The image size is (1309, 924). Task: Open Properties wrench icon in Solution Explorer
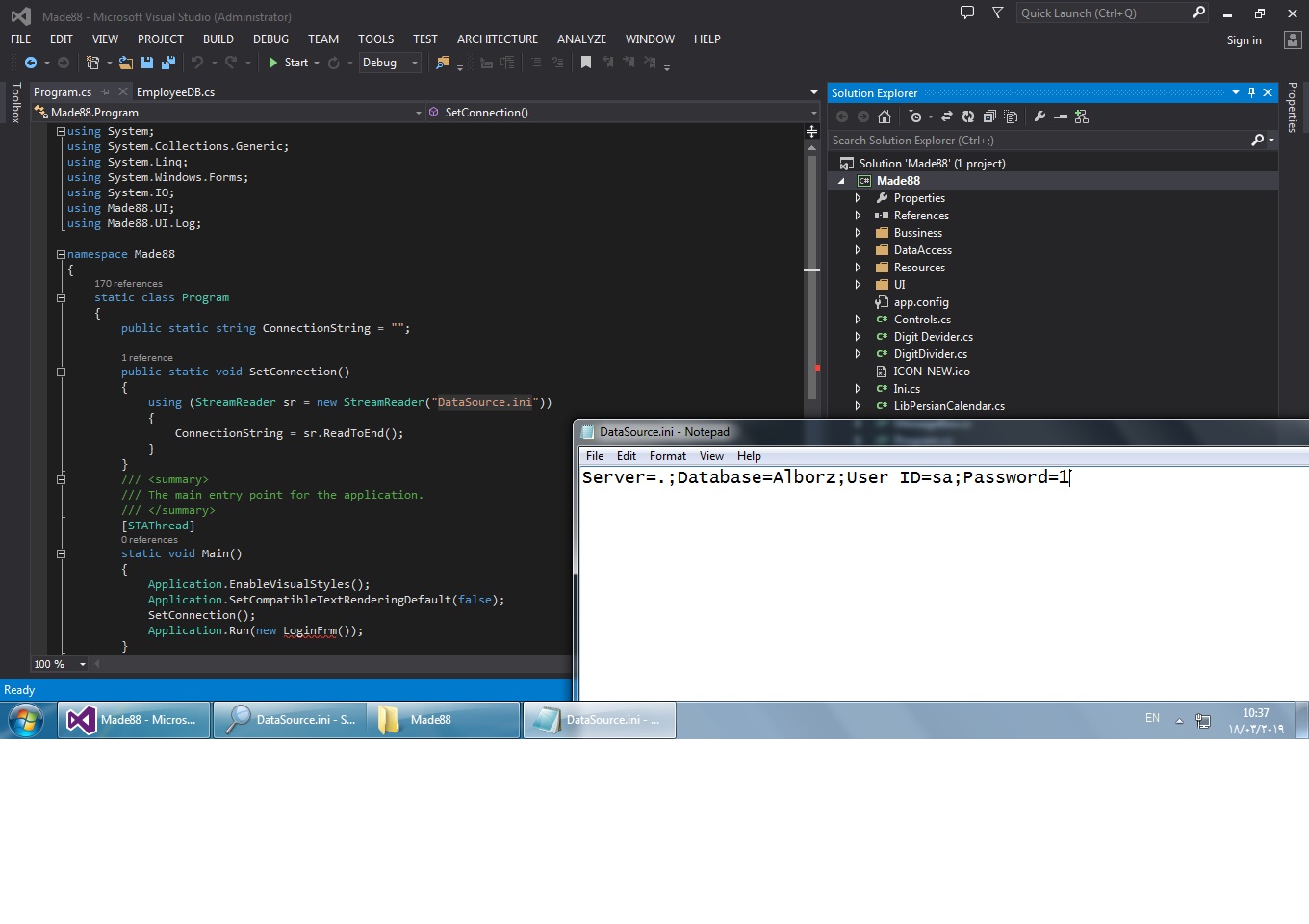1039,116
